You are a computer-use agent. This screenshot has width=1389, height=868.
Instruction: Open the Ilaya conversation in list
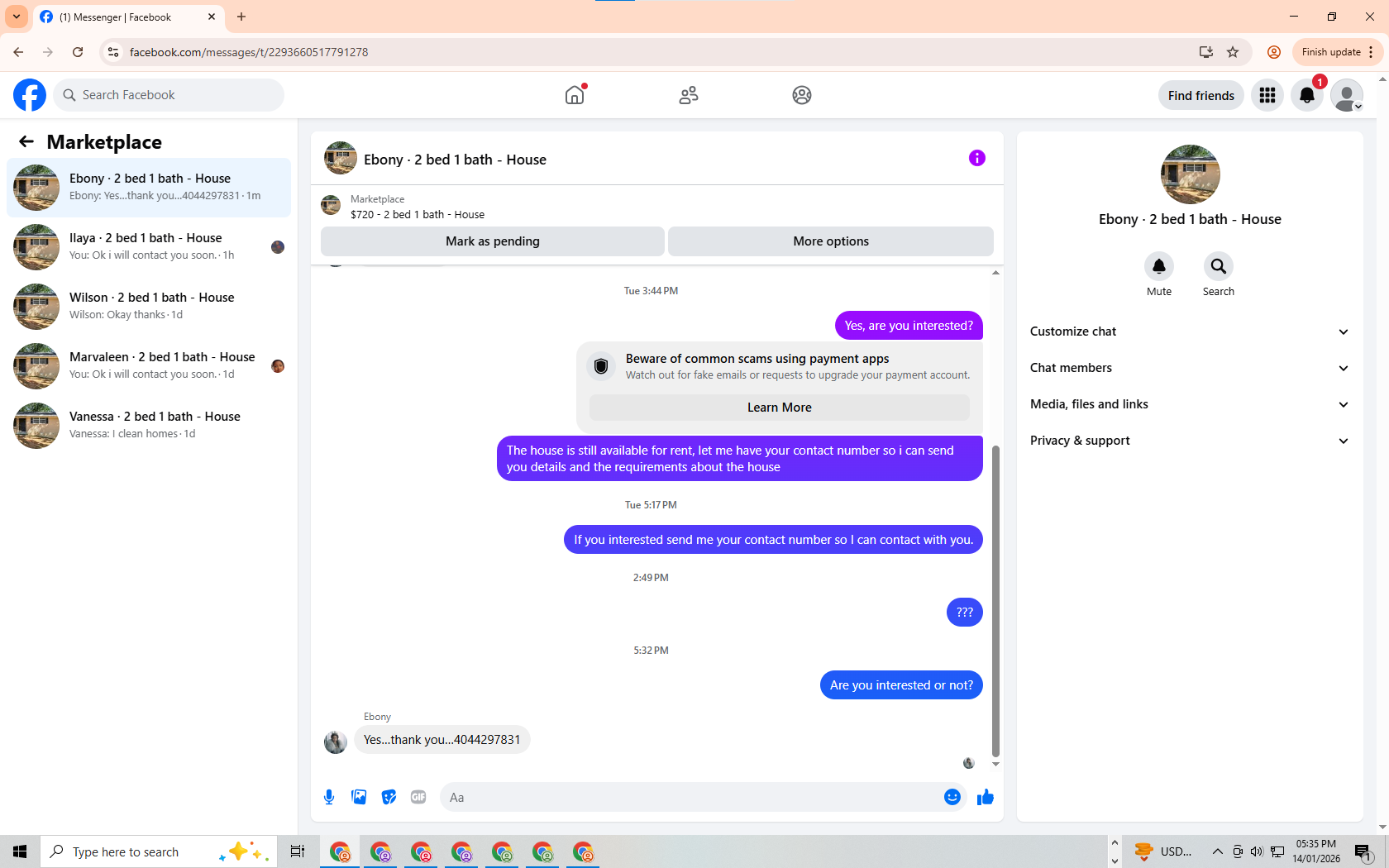(149, 247)
